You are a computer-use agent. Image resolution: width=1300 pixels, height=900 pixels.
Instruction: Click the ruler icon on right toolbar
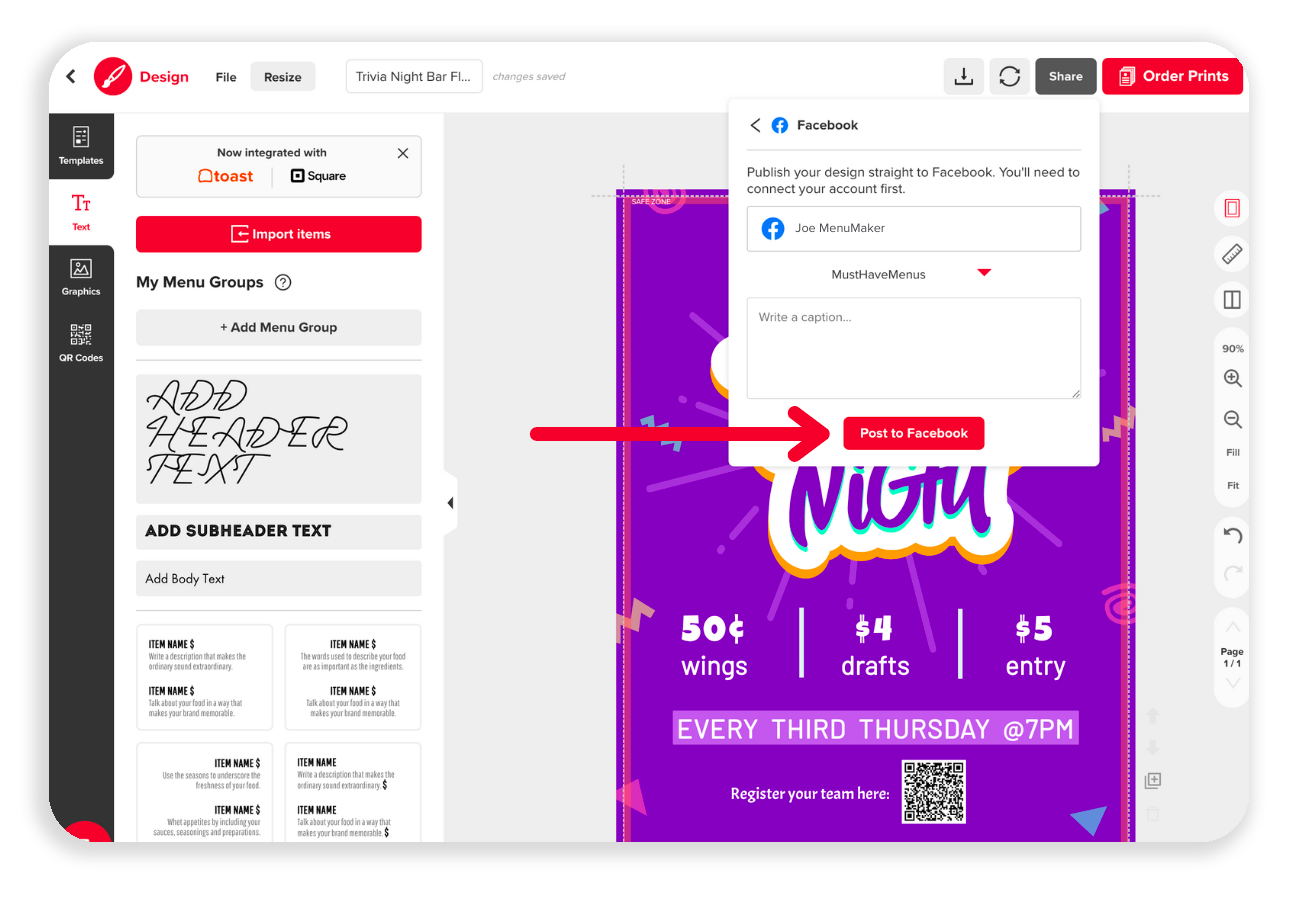point(1232,254)
